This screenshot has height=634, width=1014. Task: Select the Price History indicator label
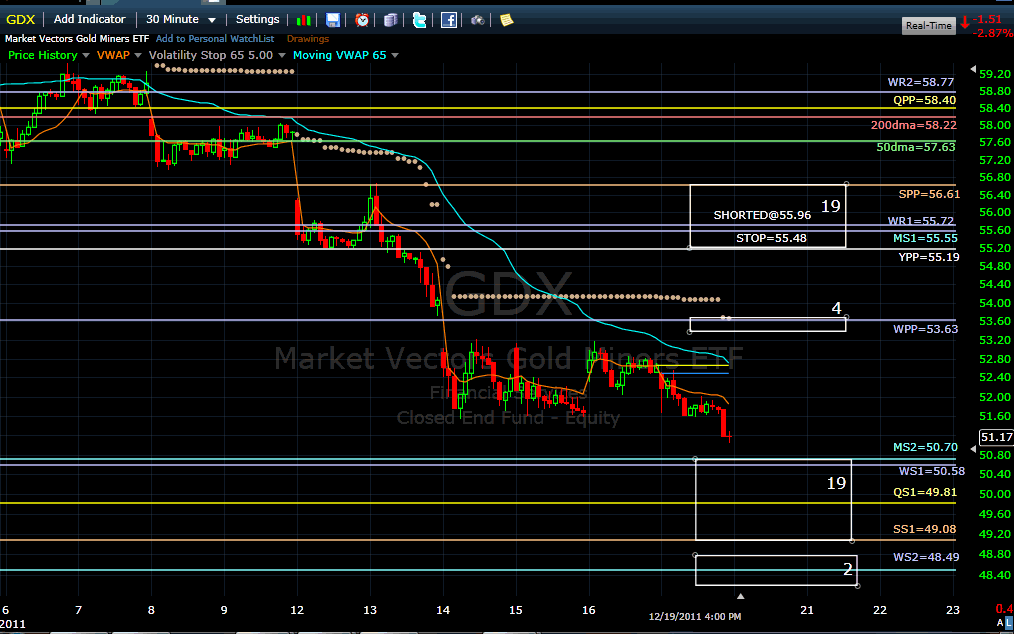(x=42, y=55)
